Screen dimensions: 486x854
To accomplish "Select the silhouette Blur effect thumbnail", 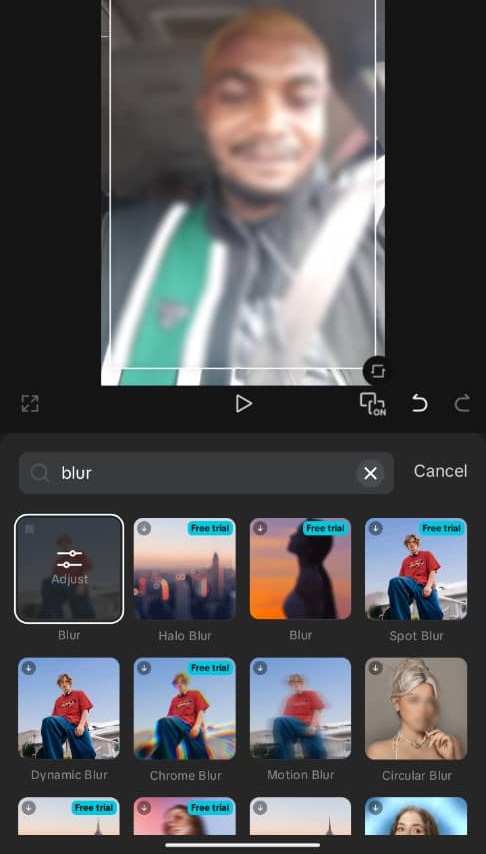I will pyautogui.click(x=300, y=569).
